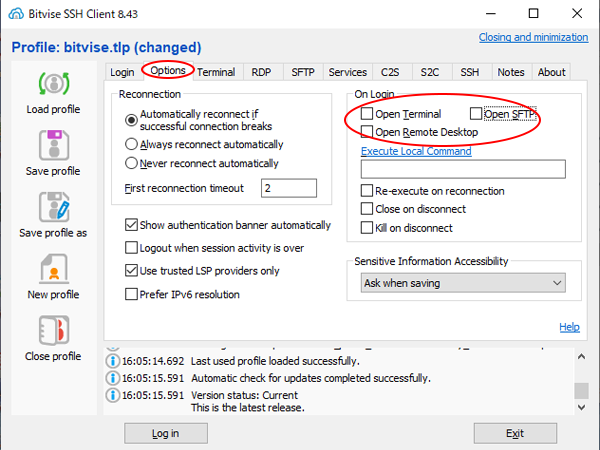Enable Logout when session activity is over
The width and height of the screenshot is (600, 450).
coord(131,248)
